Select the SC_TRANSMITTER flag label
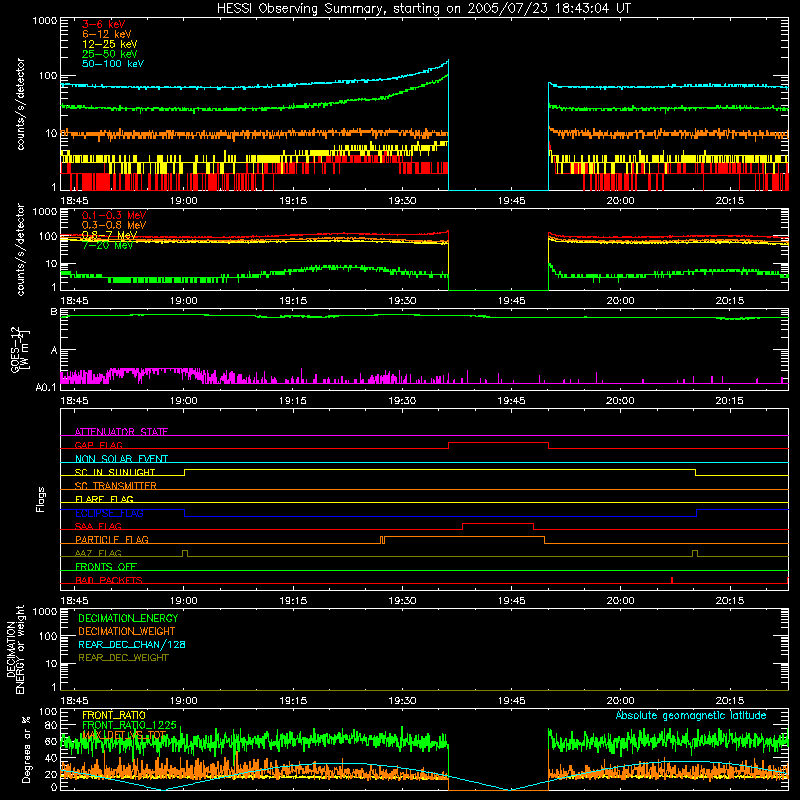The width and height of the screenshot is (800, 800). [116, 486]
